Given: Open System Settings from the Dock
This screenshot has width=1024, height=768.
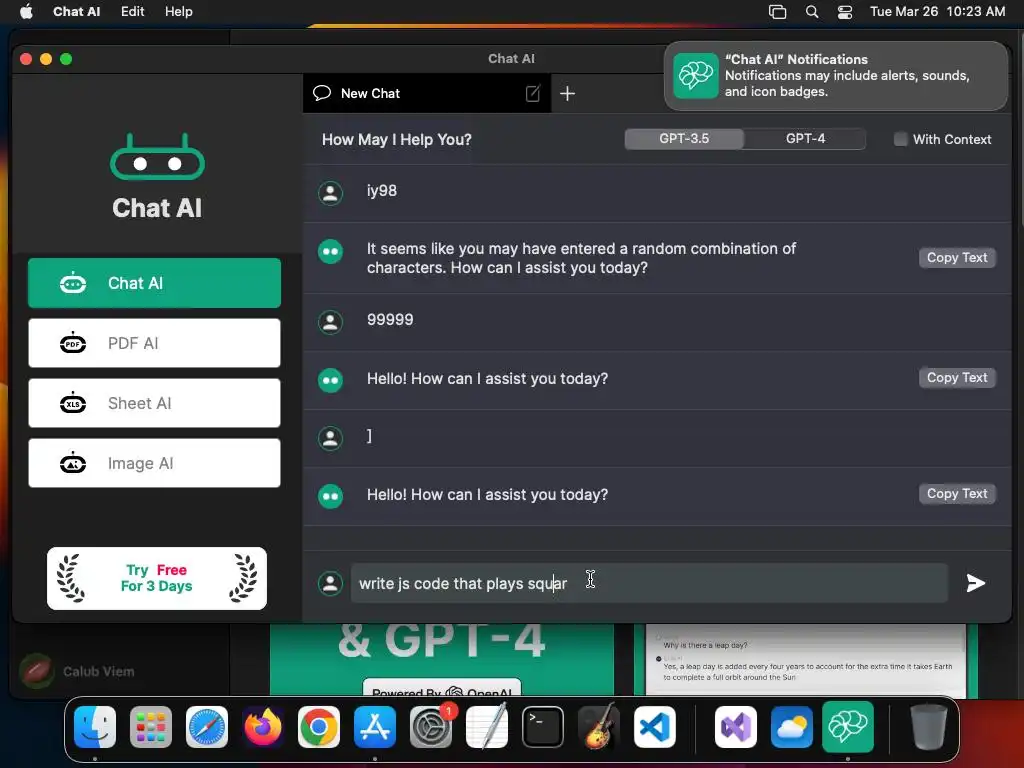Looking at the screenshot, I should click(431, 727).
